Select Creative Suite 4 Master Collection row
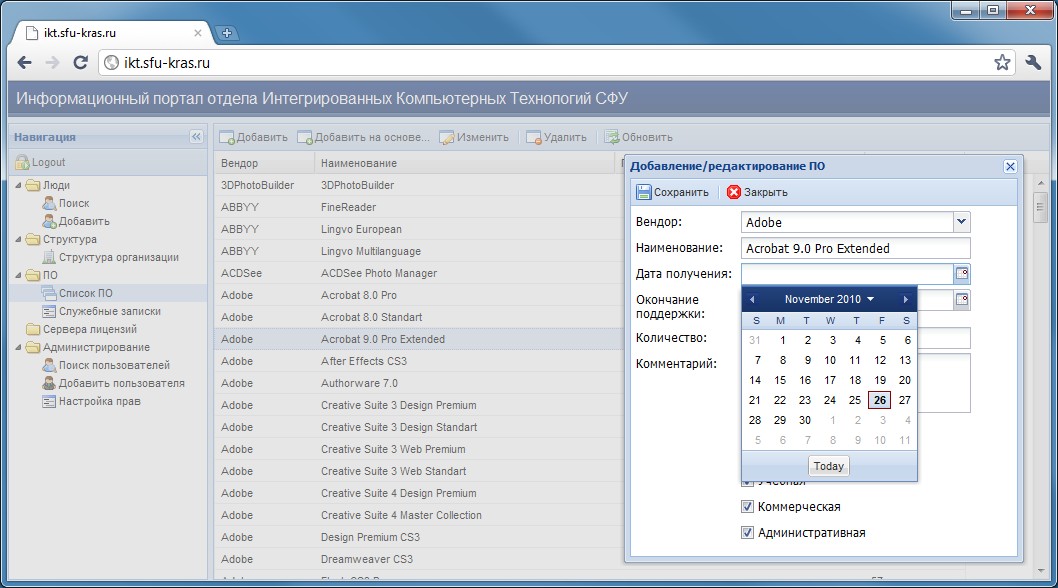Viewport: 1058px width, 588px height. tap(419, 515)
